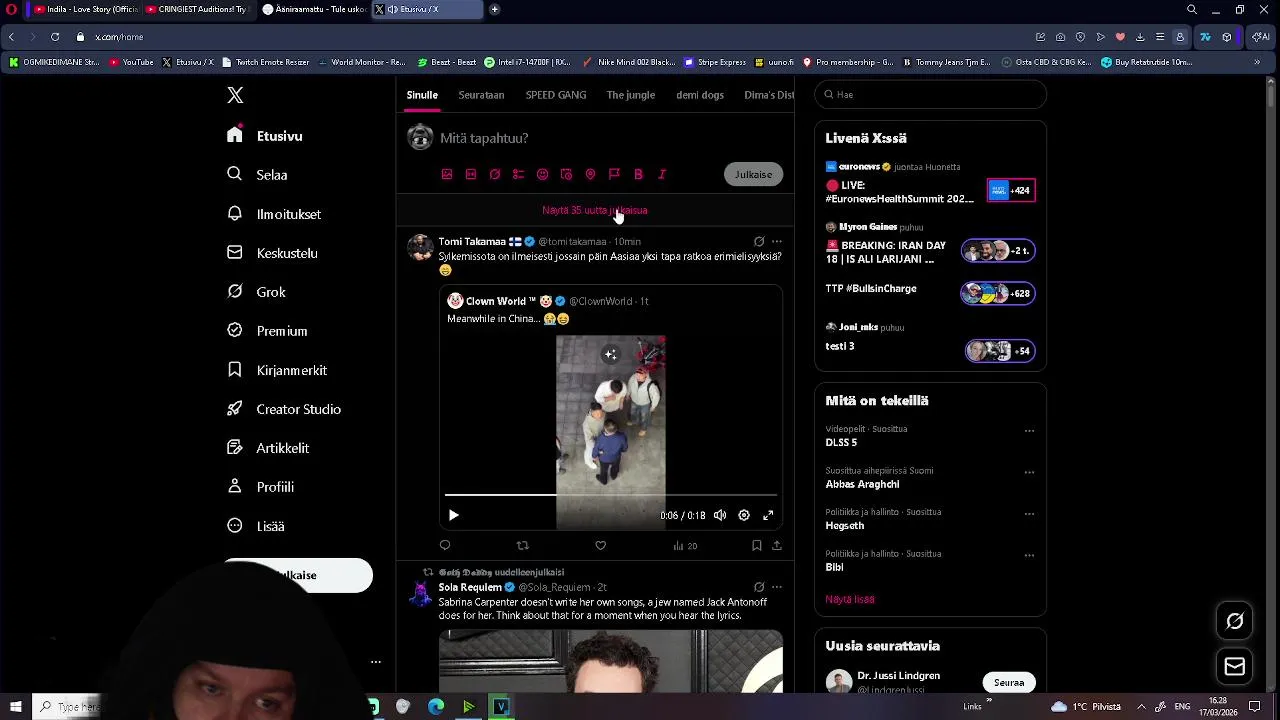
Task: Schedule the post with calendar icon
Action: tap(566, 174)
